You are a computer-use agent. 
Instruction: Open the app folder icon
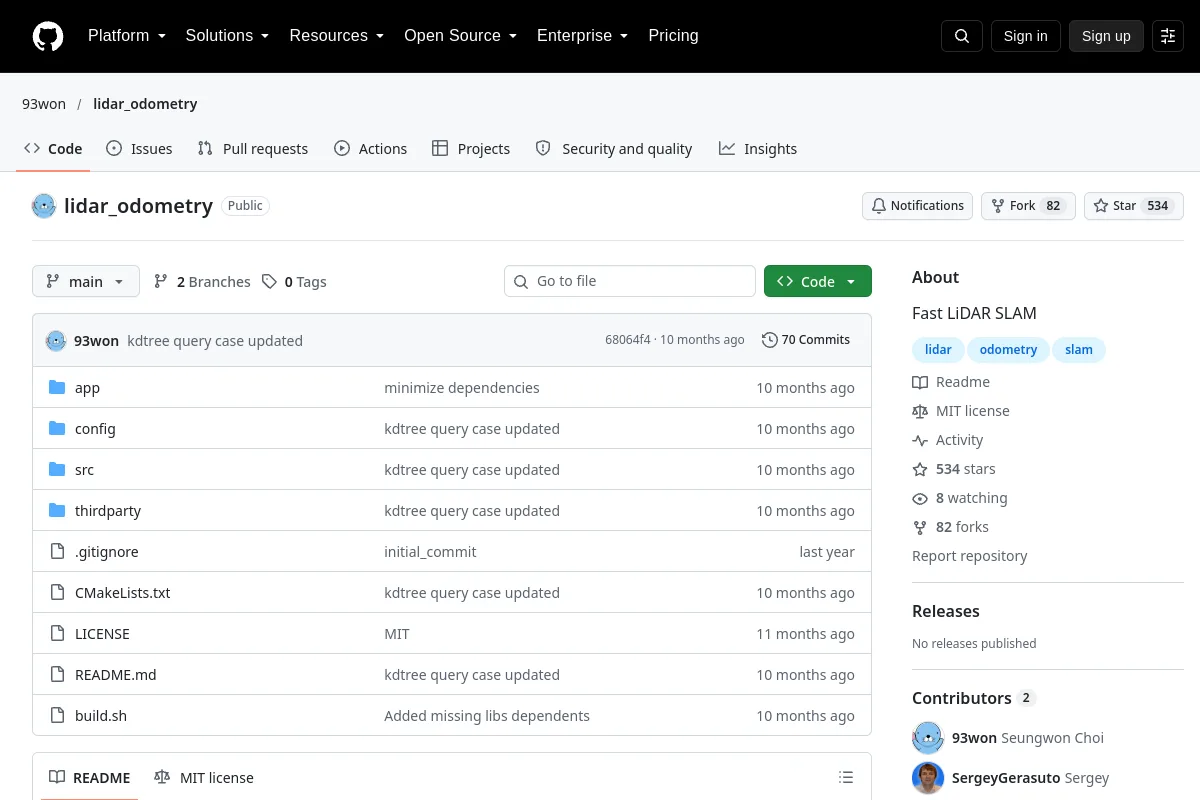[x=57, y=388]
